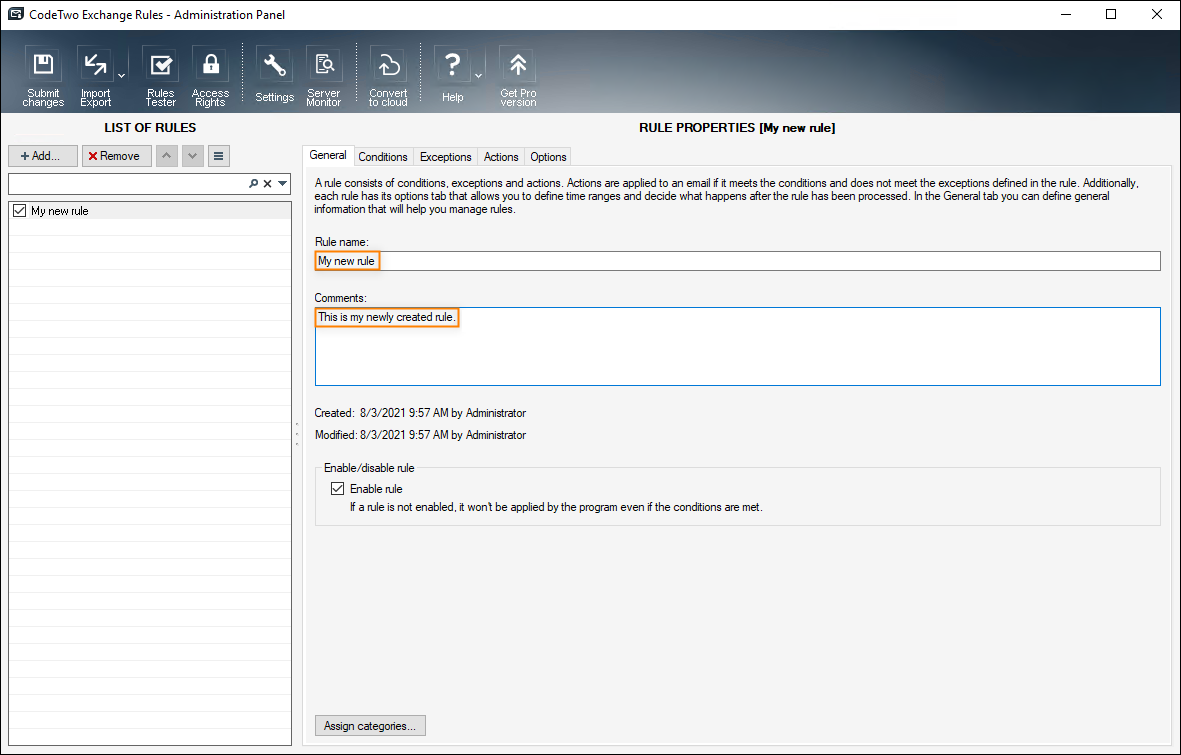The height and width of the screenshot is (755, 1181).
Task: Clear the rules search with X icon
Action: click(x=267, y=183)
